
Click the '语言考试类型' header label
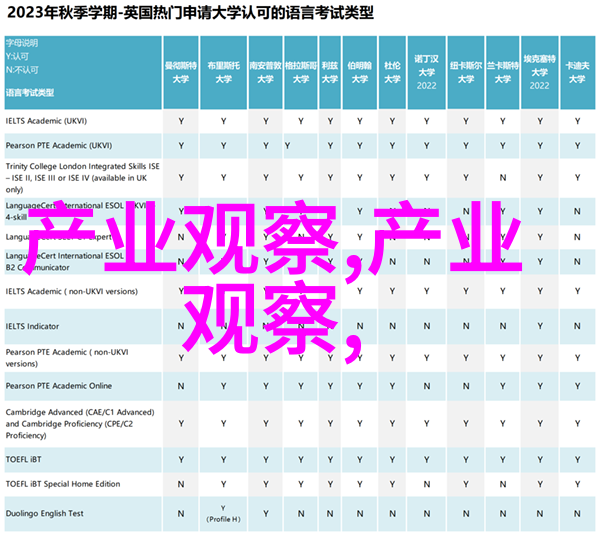point(30,92)
